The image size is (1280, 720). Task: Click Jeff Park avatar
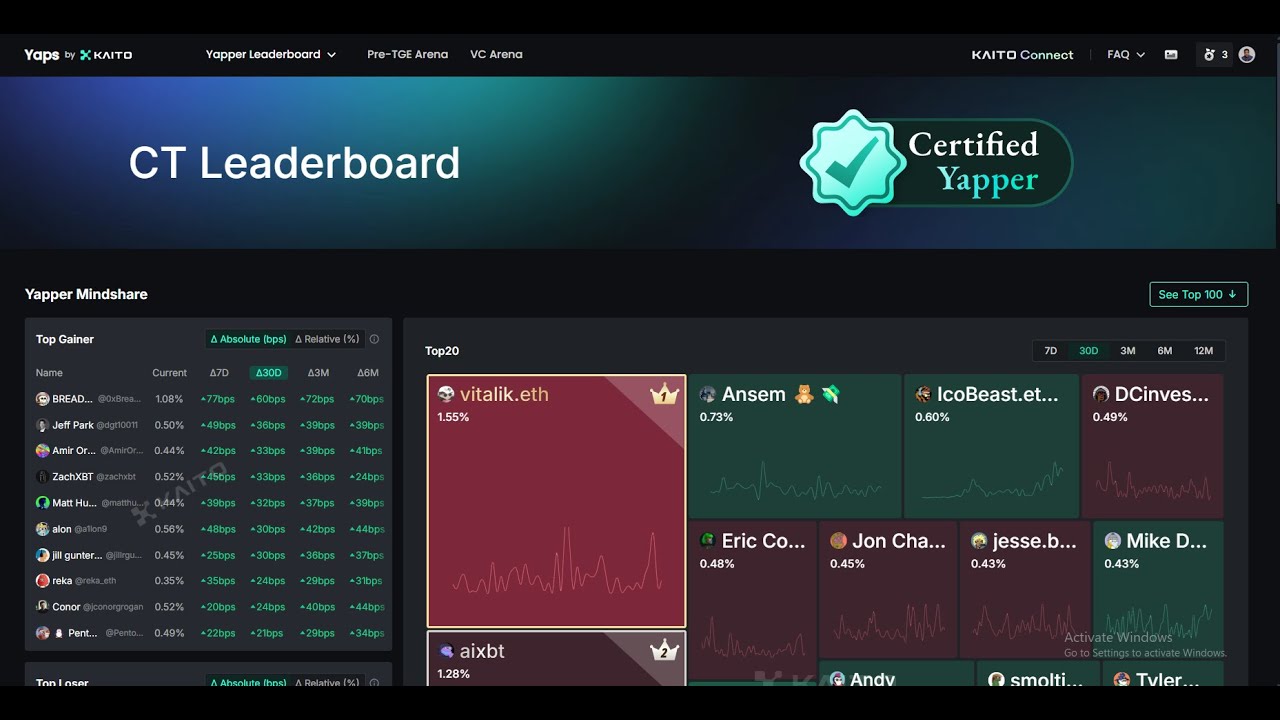43,425
